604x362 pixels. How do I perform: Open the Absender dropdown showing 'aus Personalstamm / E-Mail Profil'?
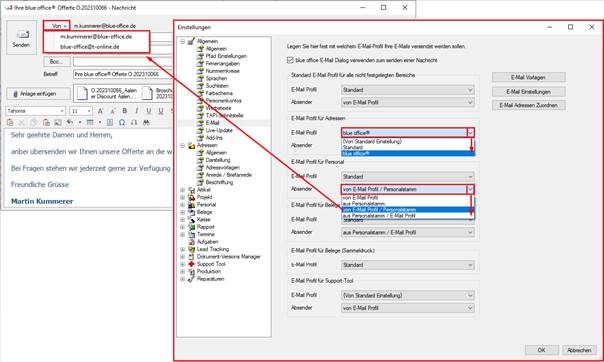(408, 232)
